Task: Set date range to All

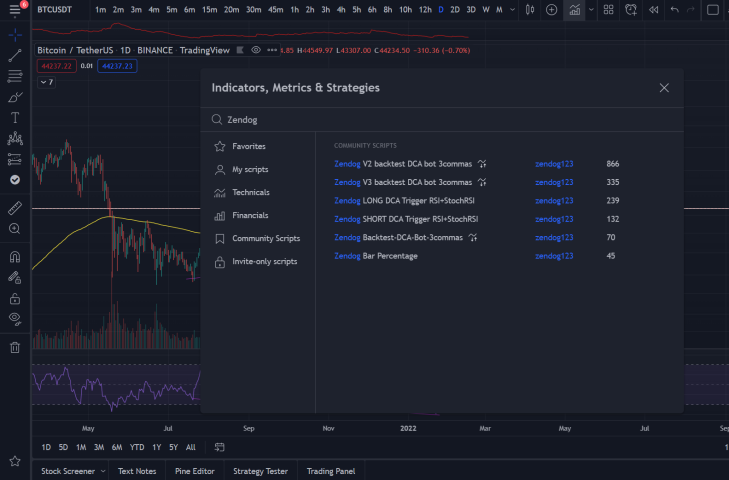Action: click(191, 447)
